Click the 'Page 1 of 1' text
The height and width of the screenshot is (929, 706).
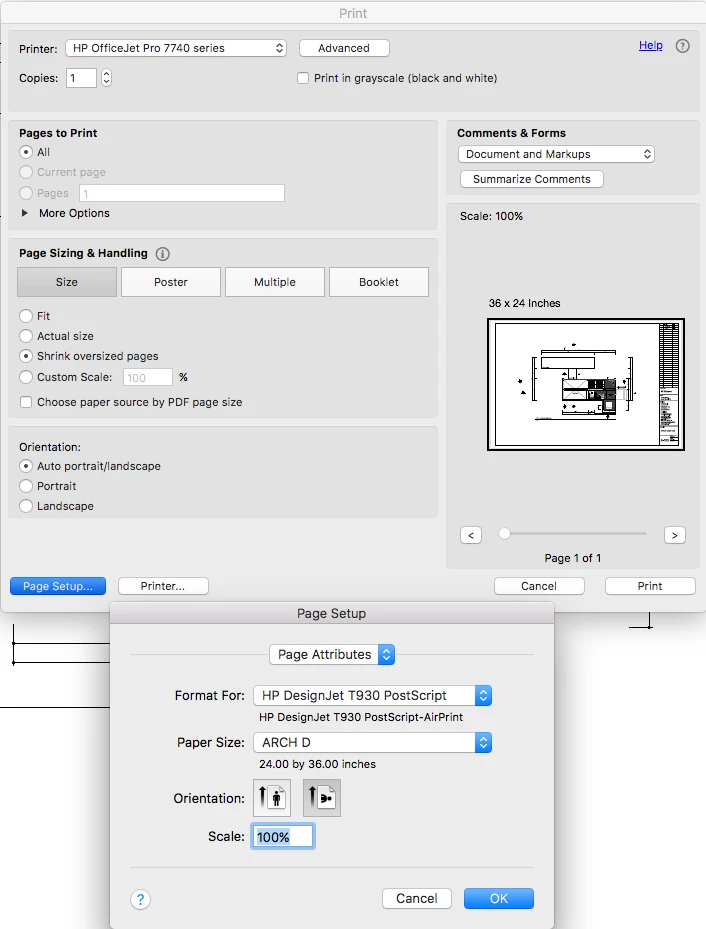coord(573,558)
